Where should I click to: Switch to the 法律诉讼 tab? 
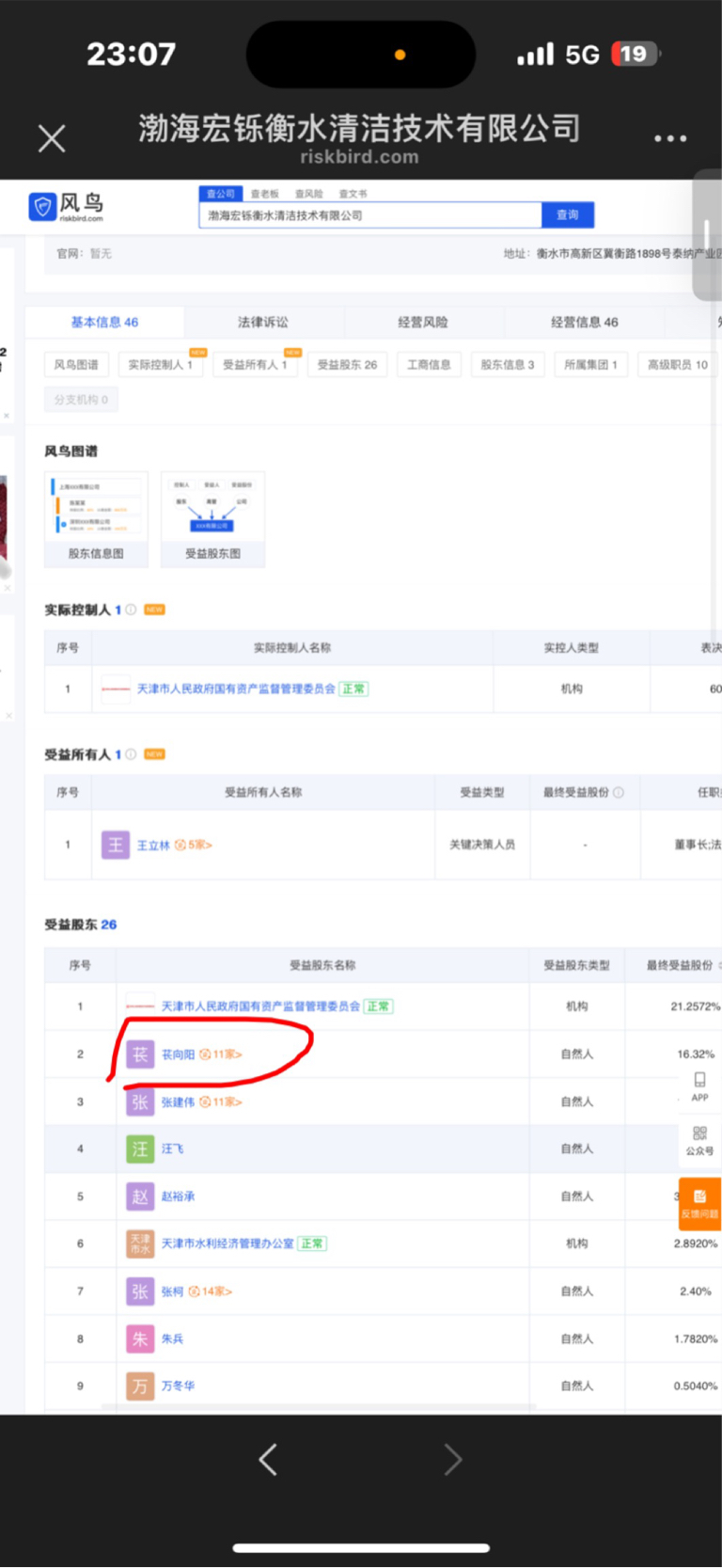click(x=263, y=322)
